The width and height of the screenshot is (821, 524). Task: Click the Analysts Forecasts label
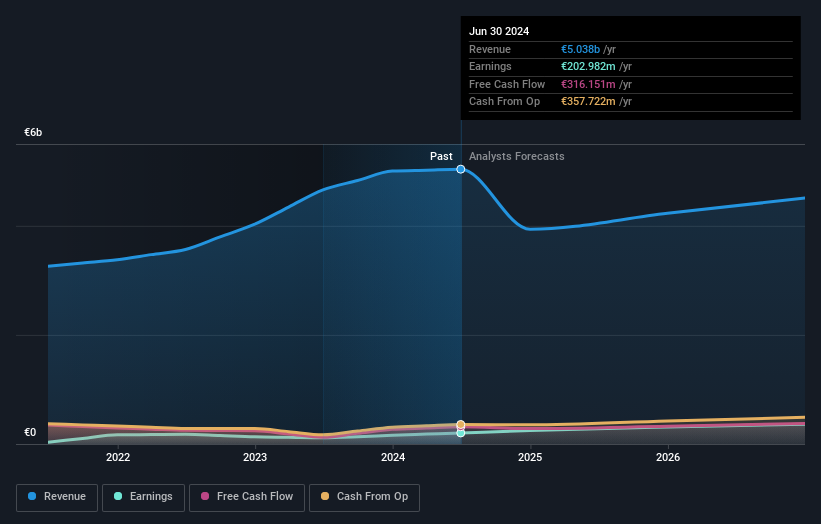click(x=516, y=156)
